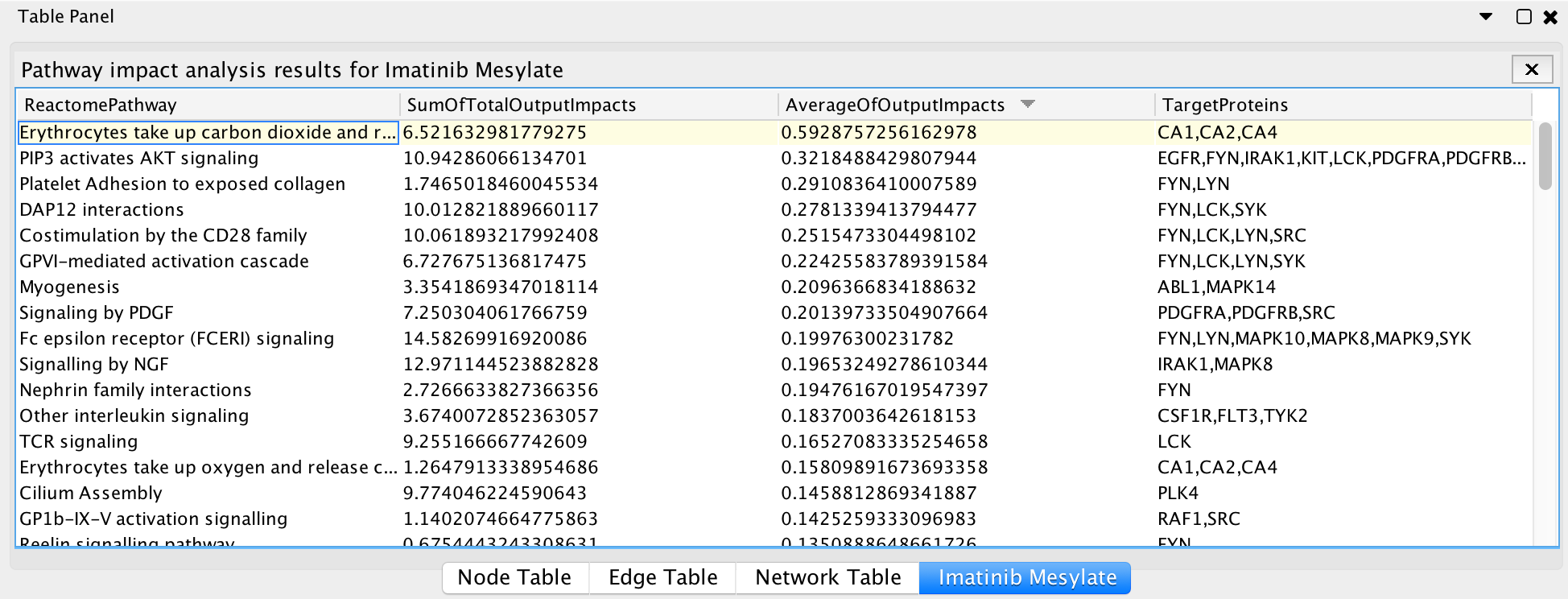
Task: Click average value 0.2781339413794477
Action: pos(879,210)
